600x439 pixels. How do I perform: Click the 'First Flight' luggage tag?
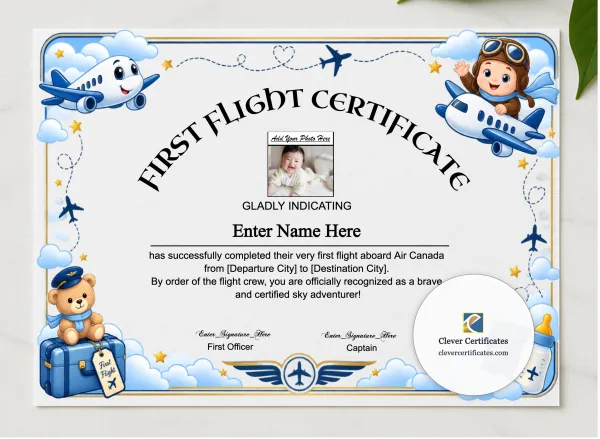[x=108, y=372]
